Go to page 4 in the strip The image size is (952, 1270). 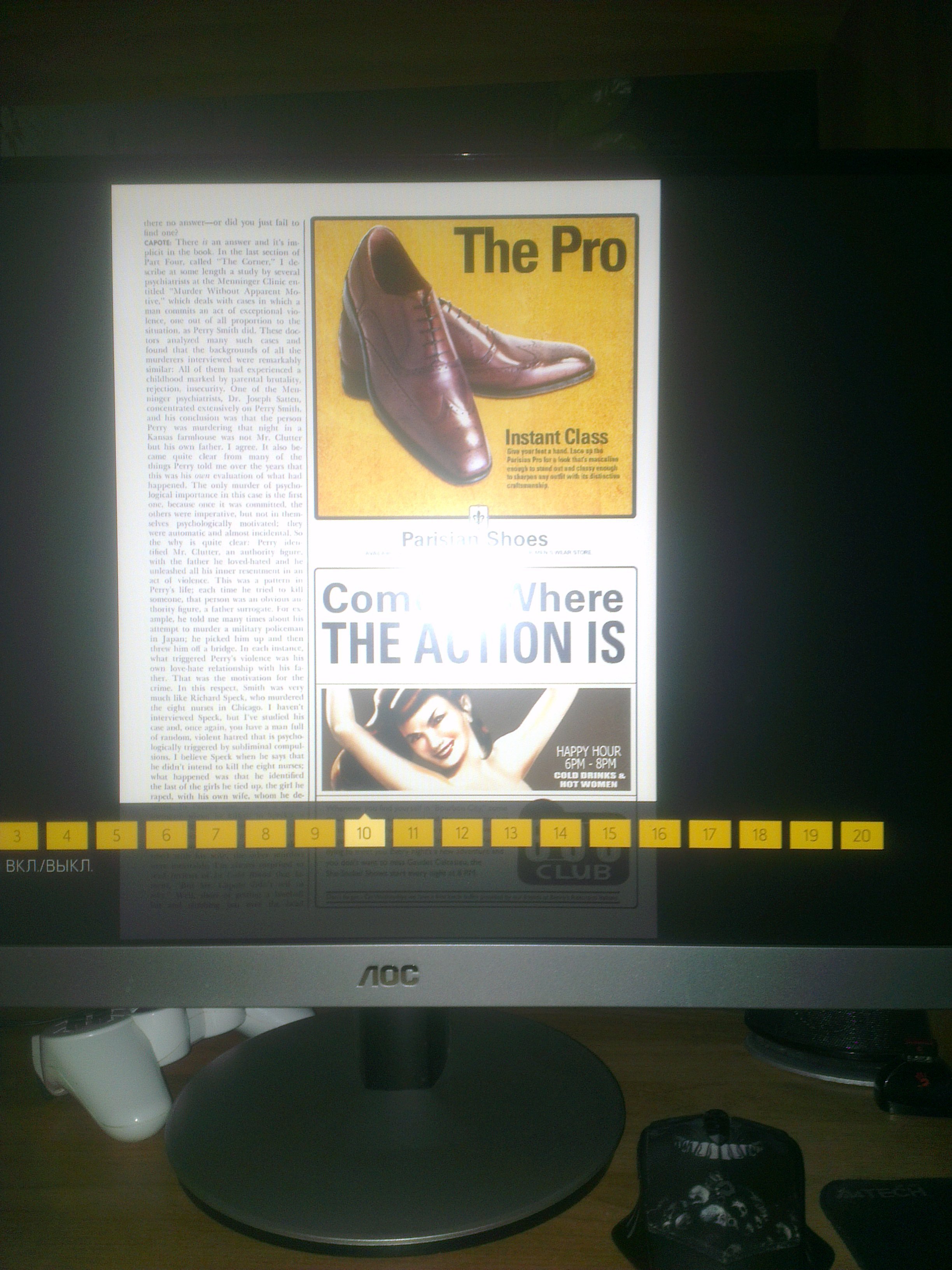(66, 835)
